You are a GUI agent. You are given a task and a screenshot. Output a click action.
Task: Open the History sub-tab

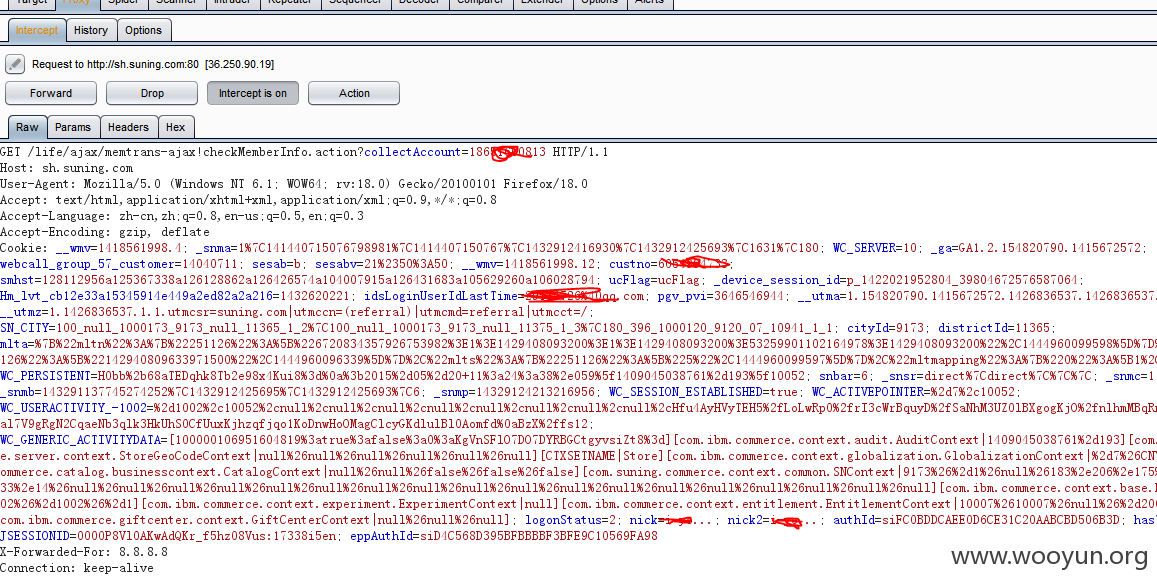91,30
